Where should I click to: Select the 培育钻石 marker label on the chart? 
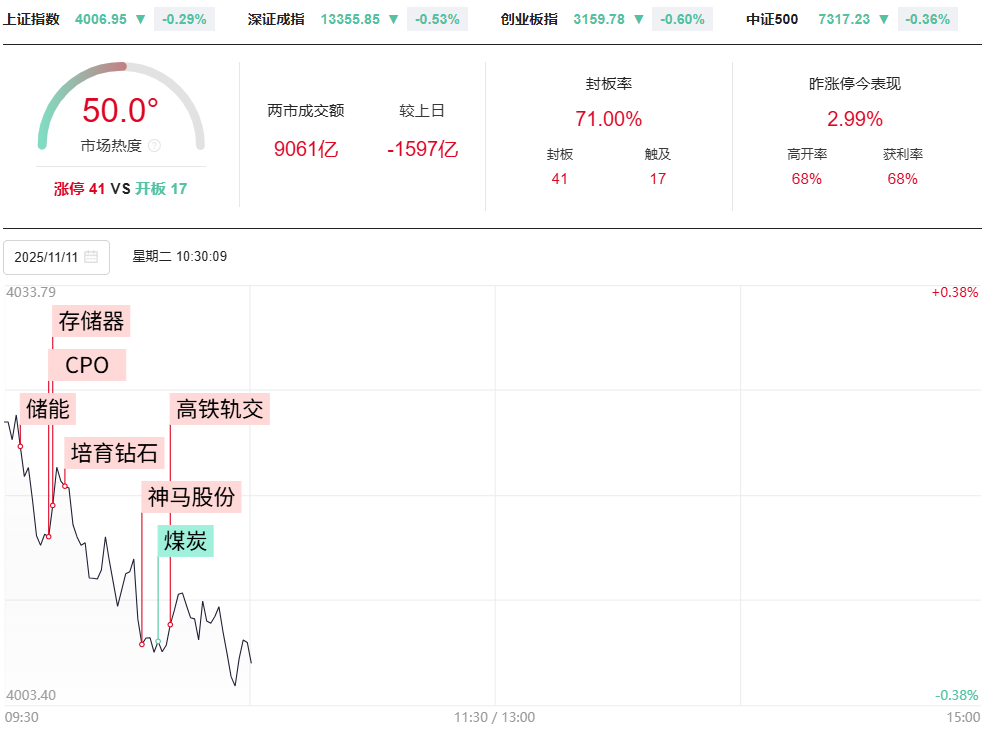[x=114, y=453]
